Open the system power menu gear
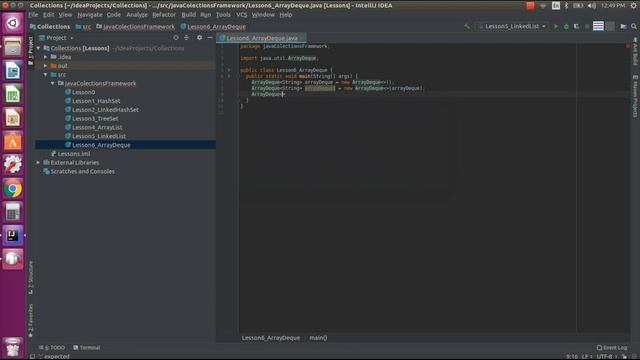This screenshot has height=360, width=640. pyautogui.click(x=634, y=5)
